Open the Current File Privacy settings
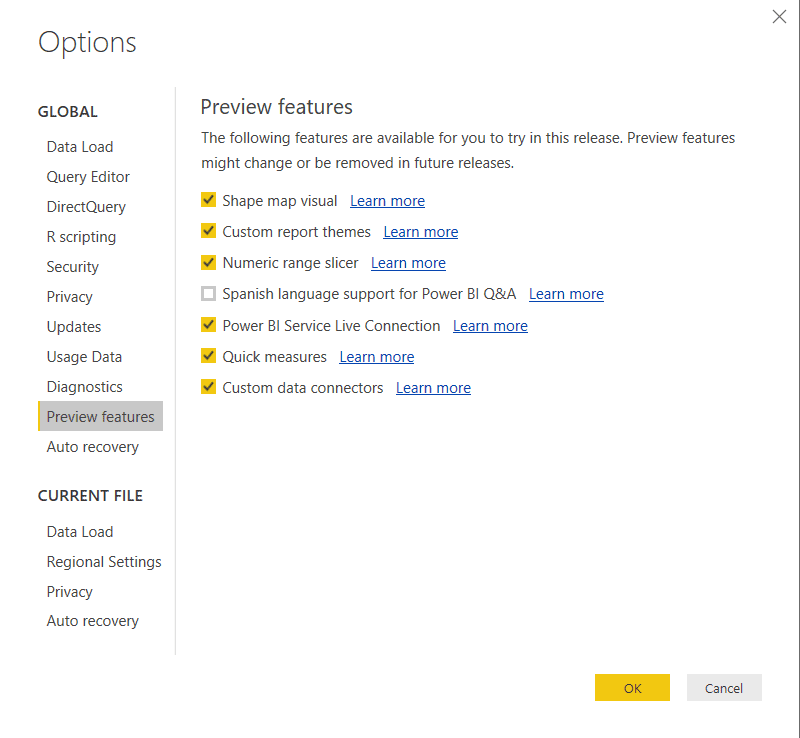The image size is (800, 738). coord(69,592)
